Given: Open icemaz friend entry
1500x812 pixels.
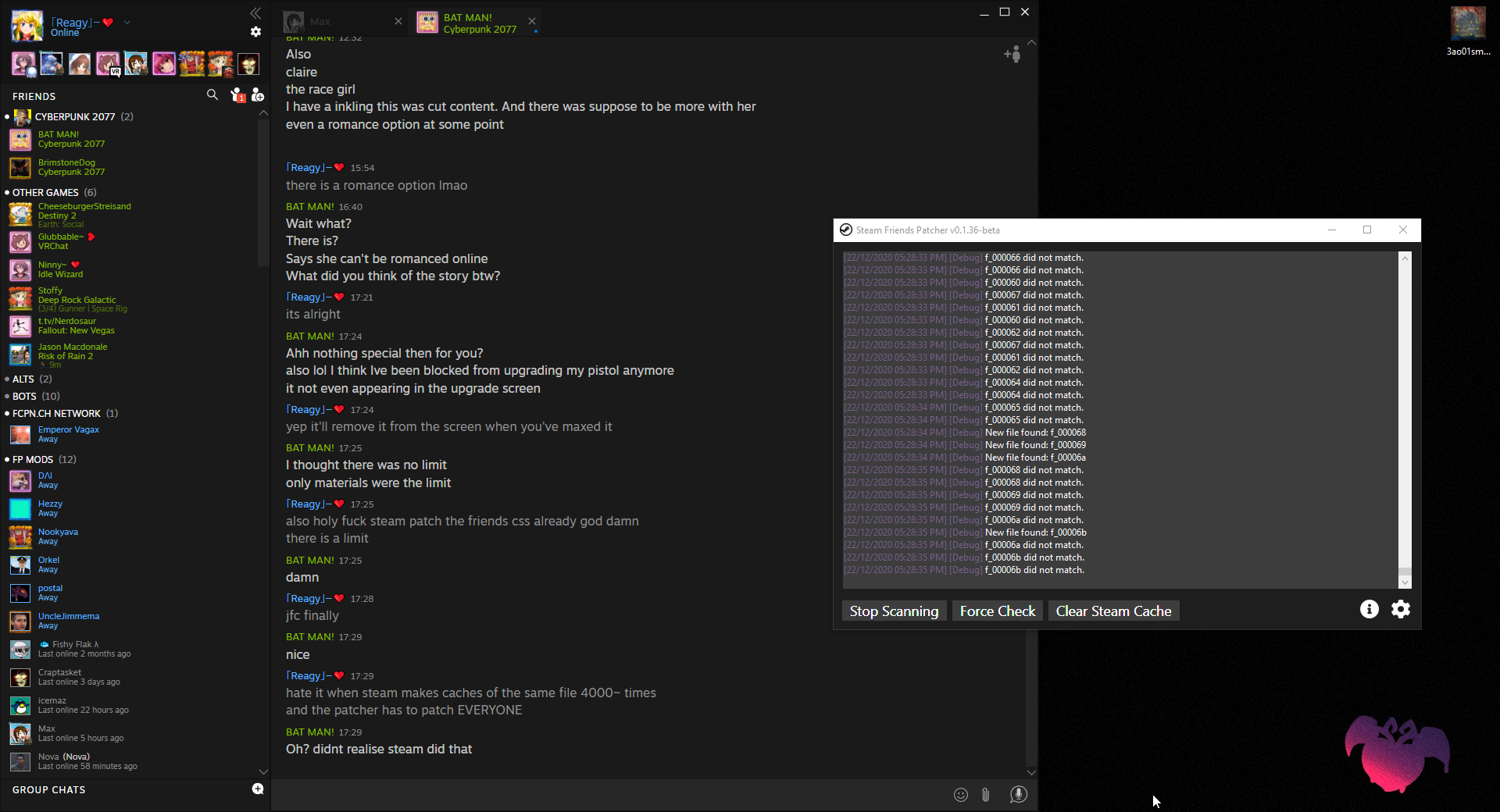Looking at the screenshot, I should click(133, 705).
